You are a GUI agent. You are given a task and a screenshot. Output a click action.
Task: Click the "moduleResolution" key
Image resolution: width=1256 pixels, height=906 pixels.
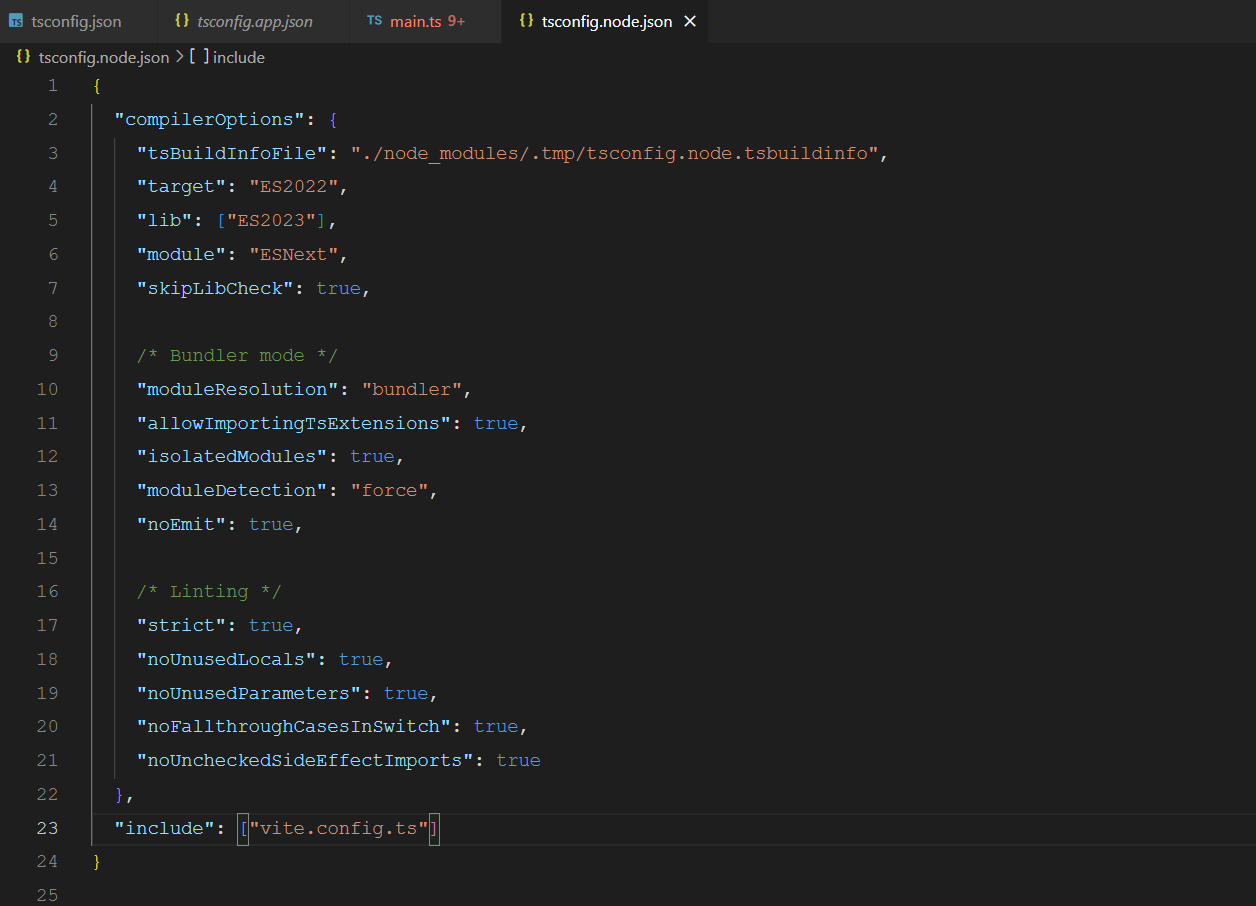coord(237,389)
